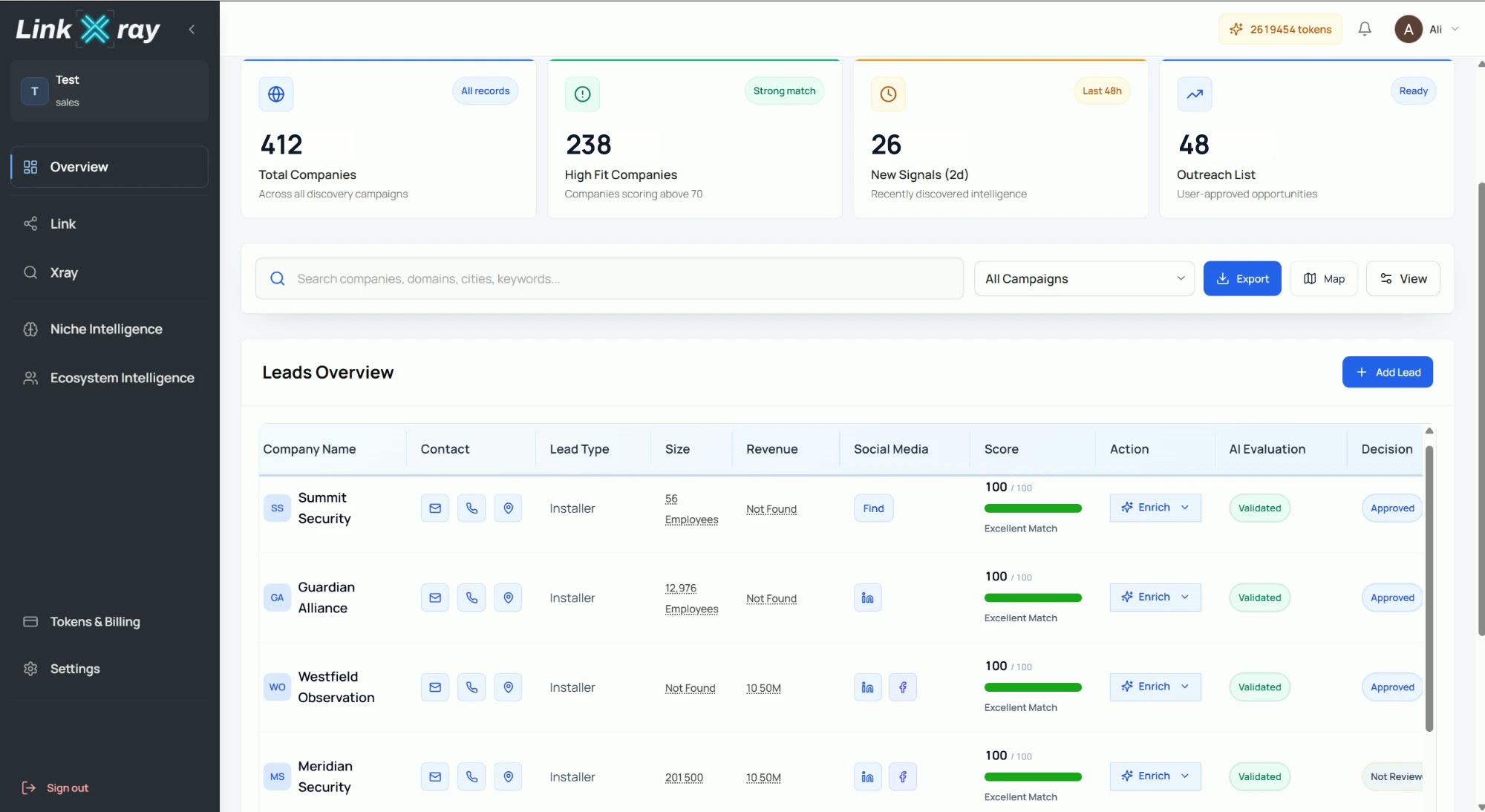The width and height of the screenshot is (1485, 812).
Task: Click Summit Security score progress bar
Action: 1033,508
